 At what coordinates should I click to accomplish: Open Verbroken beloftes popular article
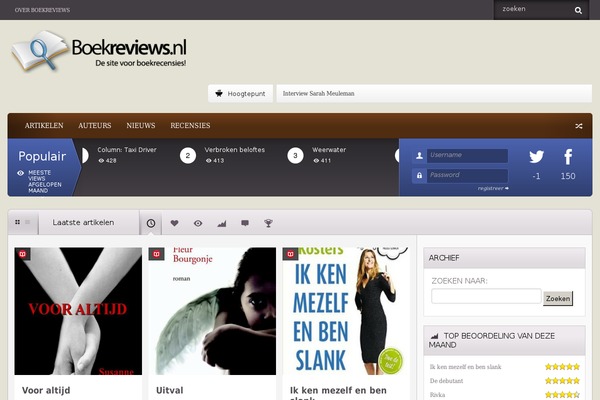point(234,150)
